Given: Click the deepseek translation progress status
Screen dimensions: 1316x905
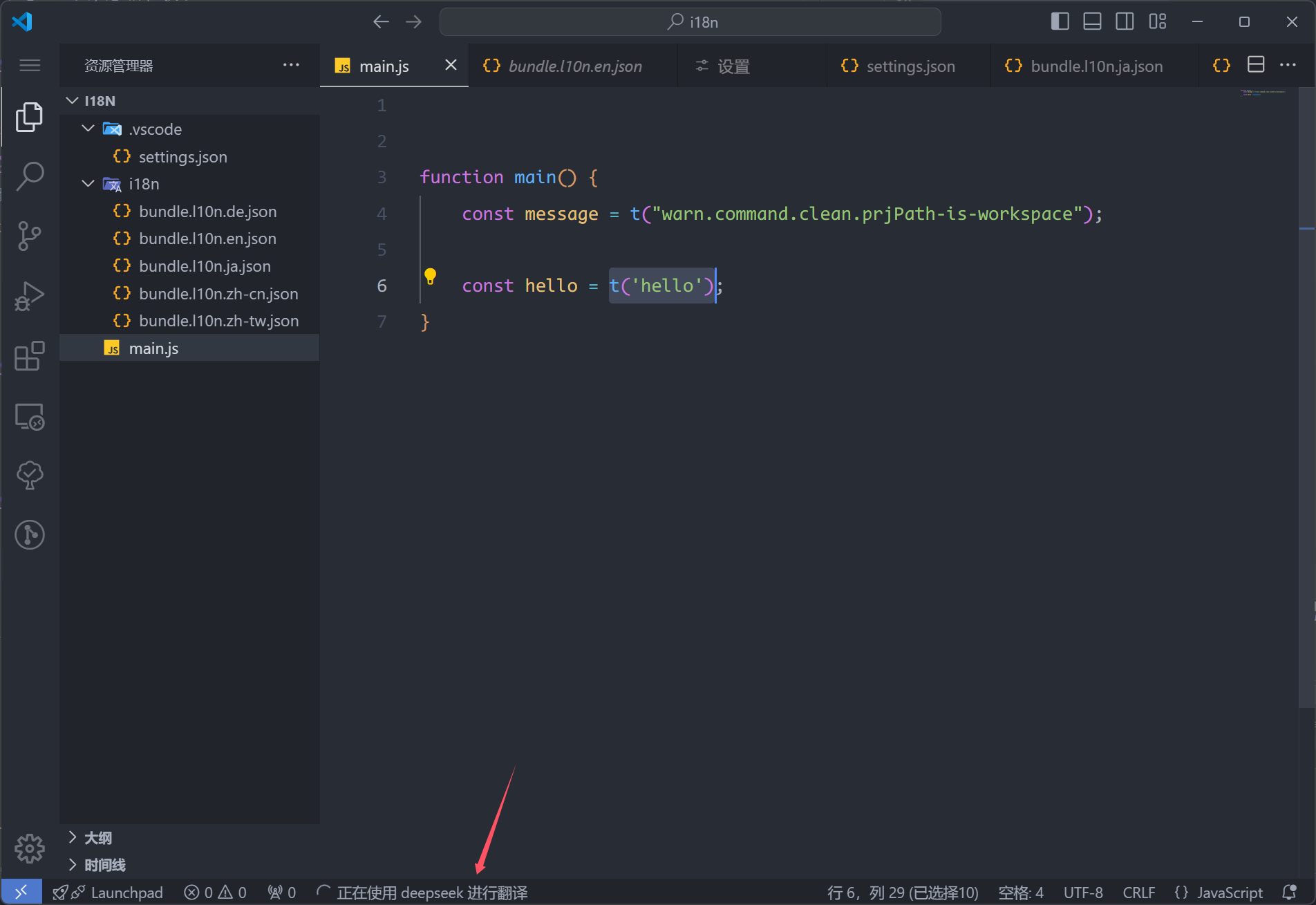Looking at the screenshot, I should (x=422, y=893).
